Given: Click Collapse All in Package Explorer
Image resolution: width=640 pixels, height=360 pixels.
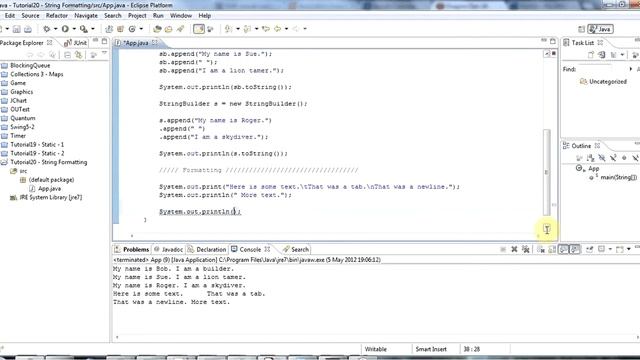Looking at the screenshot, I should coord(67,55).
